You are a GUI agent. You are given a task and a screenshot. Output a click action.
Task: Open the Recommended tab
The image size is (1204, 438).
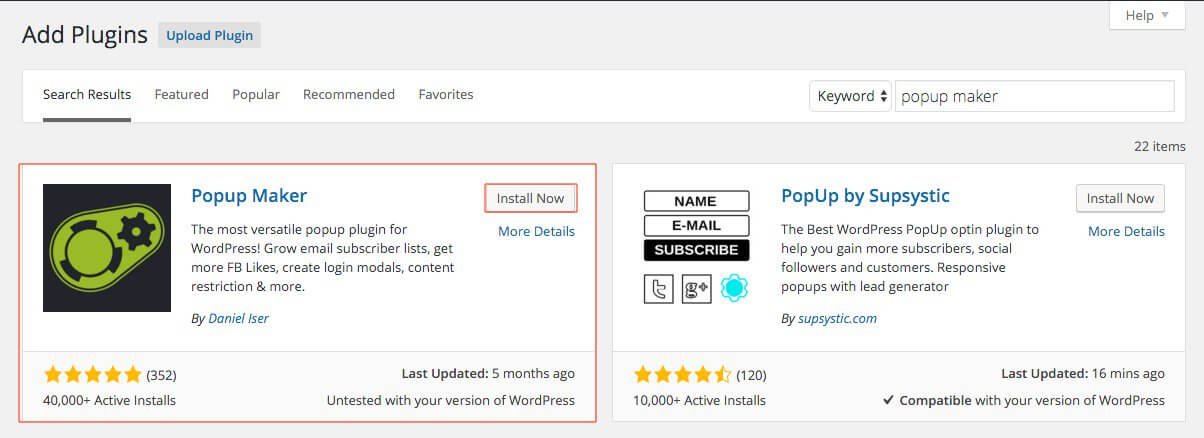pos(349,94)
